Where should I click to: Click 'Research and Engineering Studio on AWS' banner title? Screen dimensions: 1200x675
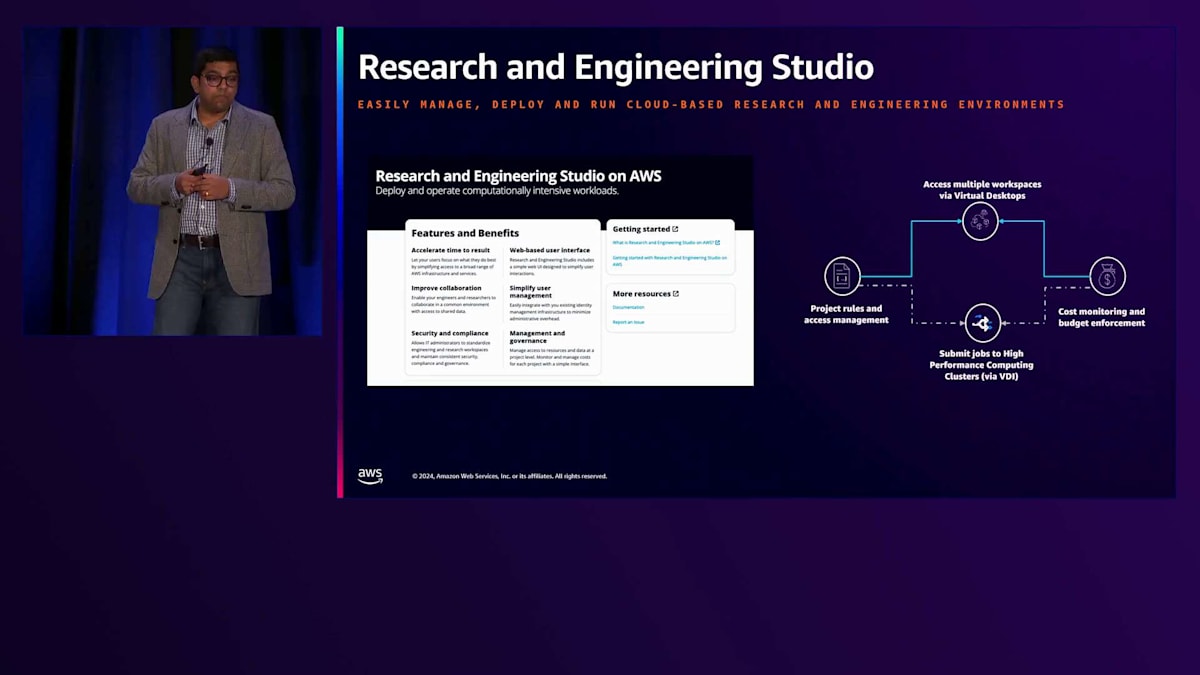(518, 176)
